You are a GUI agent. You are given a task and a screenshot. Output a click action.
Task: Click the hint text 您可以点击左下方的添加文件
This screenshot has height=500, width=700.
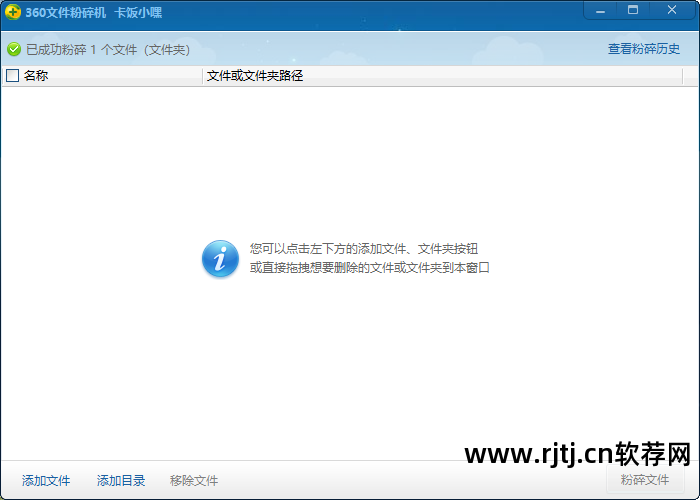363,249
